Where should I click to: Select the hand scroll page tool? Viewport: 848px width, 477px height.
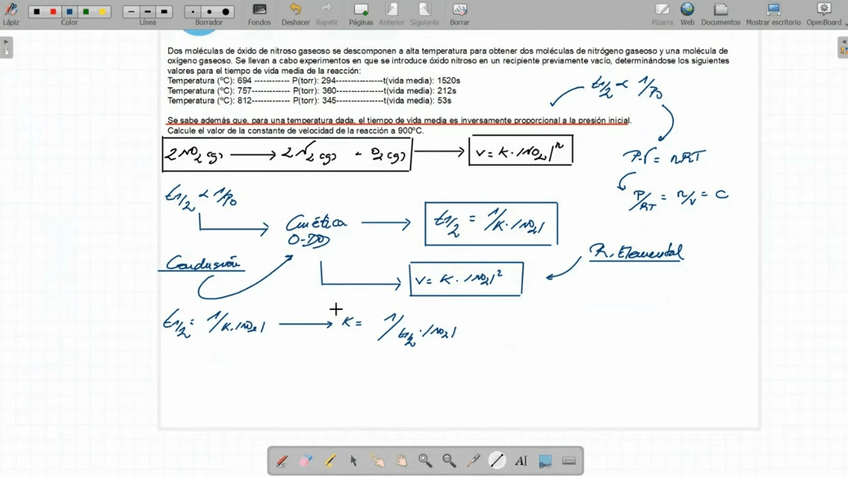pos(401,461)
